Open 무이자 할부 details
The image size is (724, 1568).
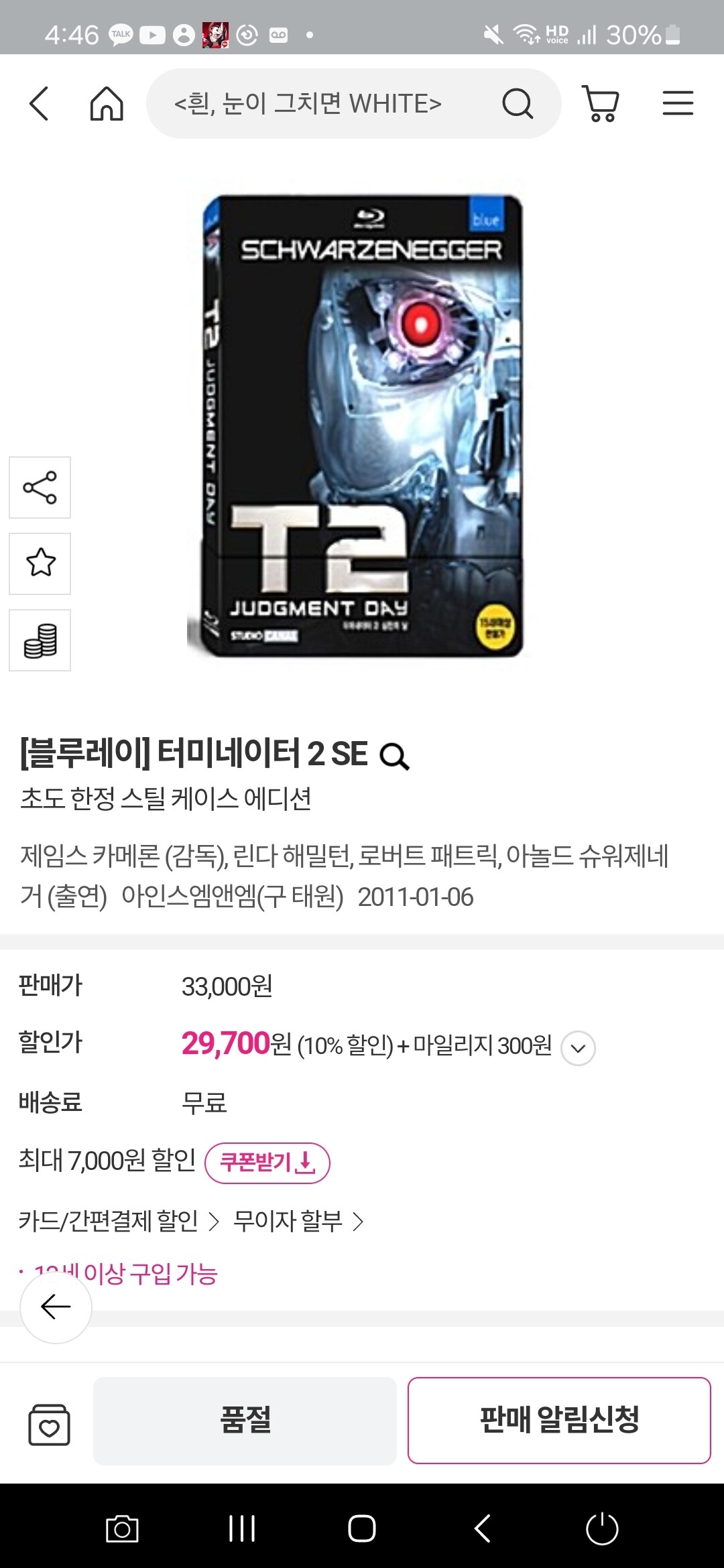[298, 1221]
